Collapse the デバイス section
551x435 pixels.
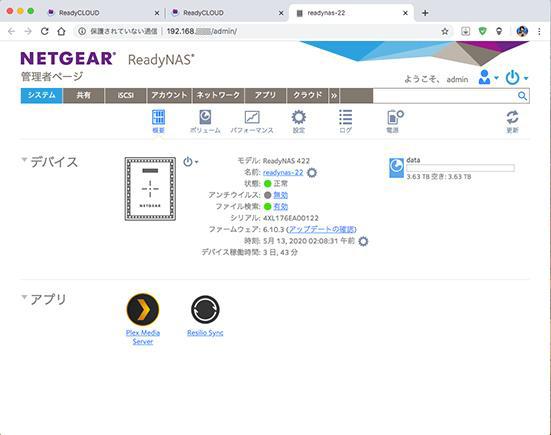tap(24, 160)
